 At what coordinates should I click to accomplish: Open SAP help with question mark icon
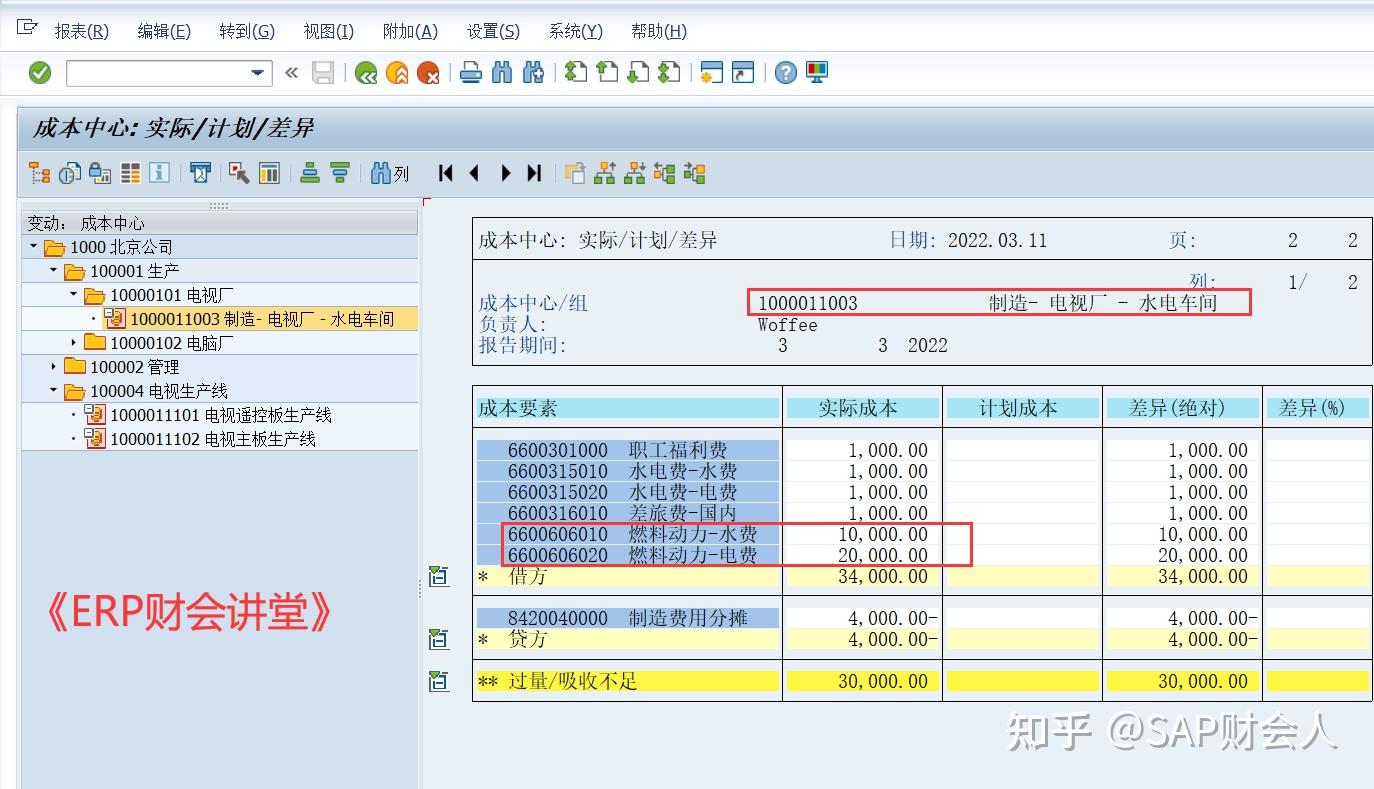[x=785, y=72]
